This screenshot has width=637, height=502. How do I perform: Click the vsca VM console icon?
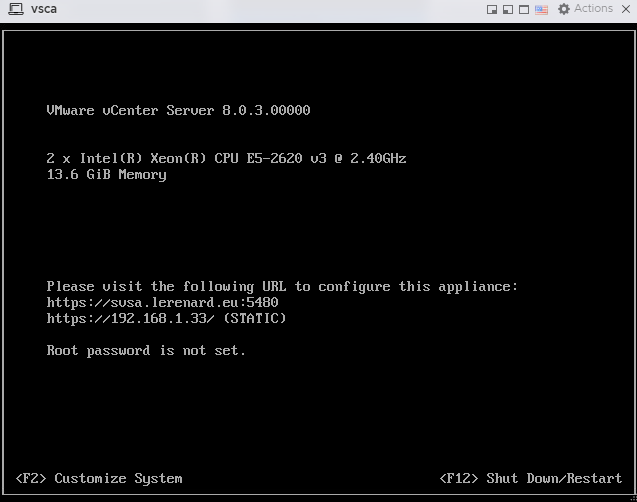(x=16, y=9)
